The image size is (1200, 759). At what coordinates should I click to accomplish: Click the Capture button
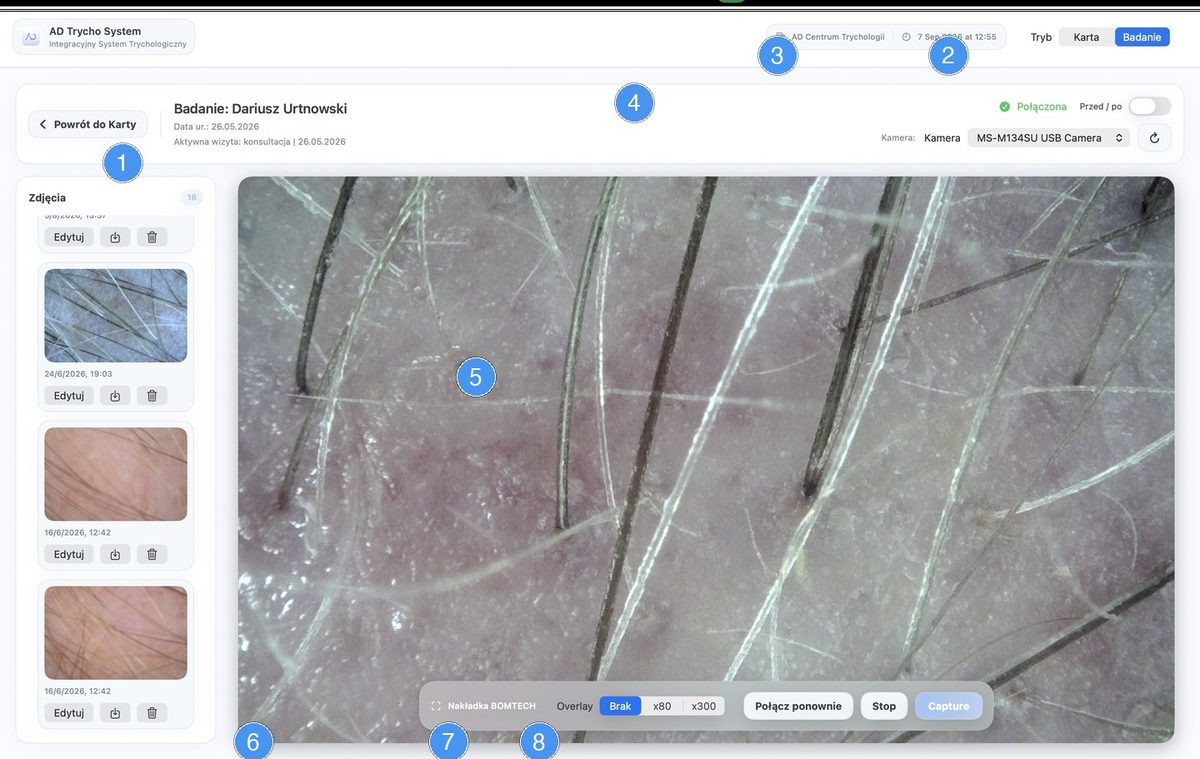pos(949,706)
